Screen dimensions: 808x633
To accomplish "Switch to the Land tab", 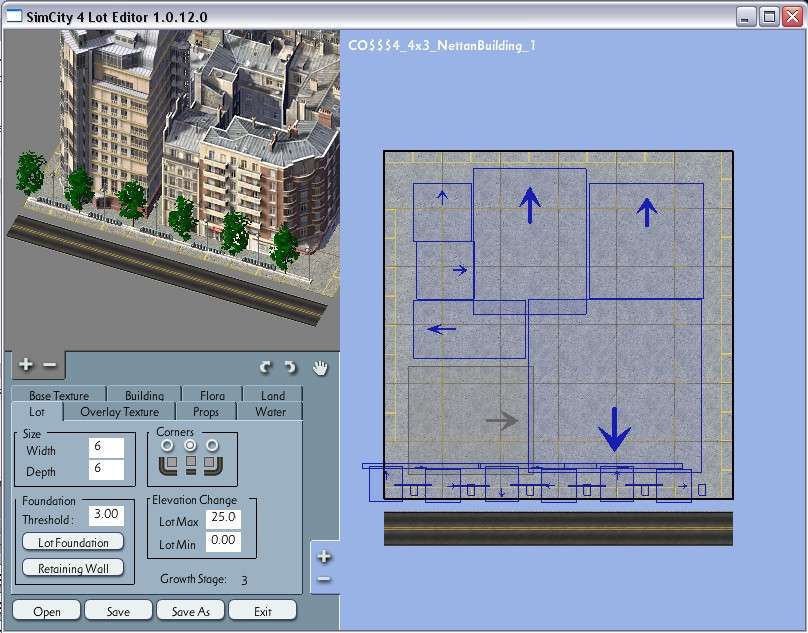I will click(273, 395).
